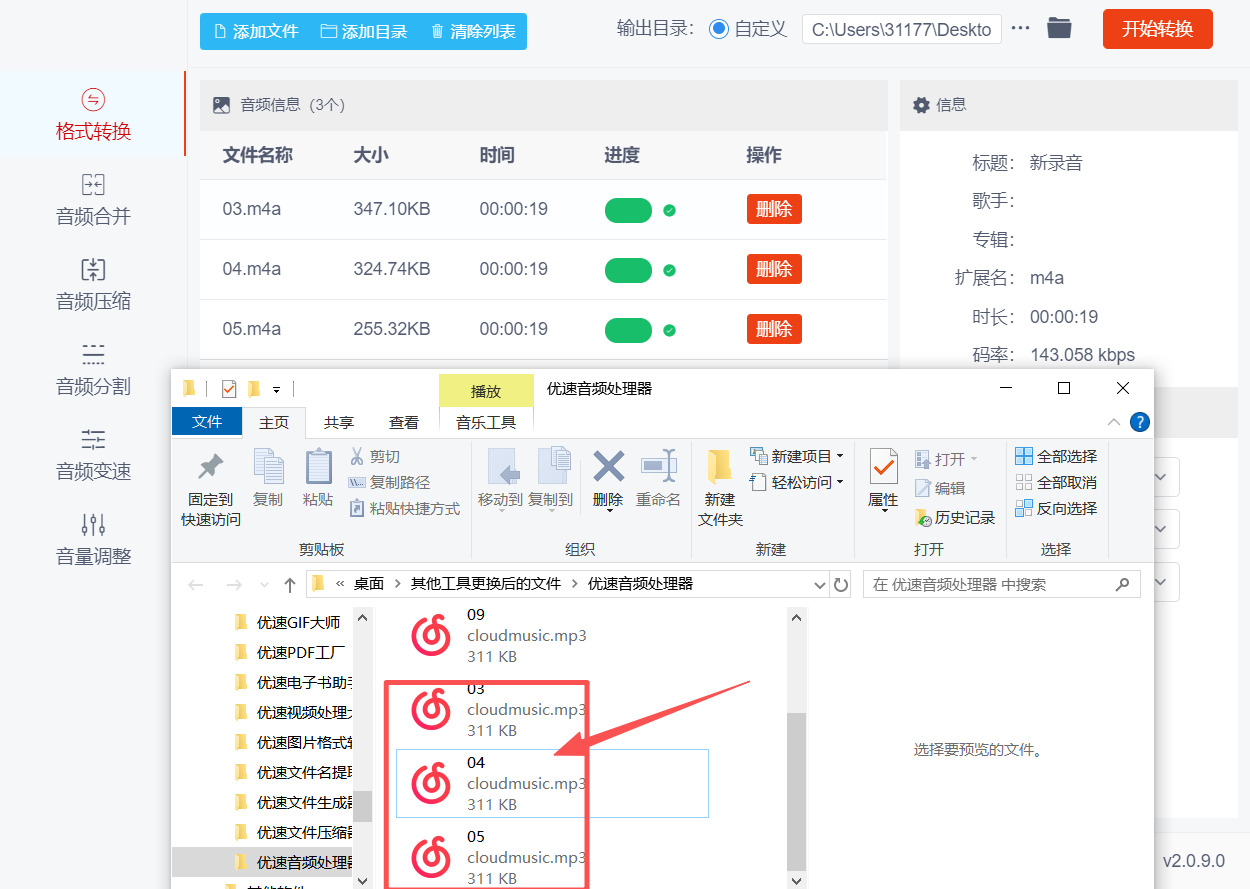Click the progress bar of 03.m4a
Image resolution: width=1250 pixels, height=889 pixels.
pyautogui.click(x=628, y=210)
